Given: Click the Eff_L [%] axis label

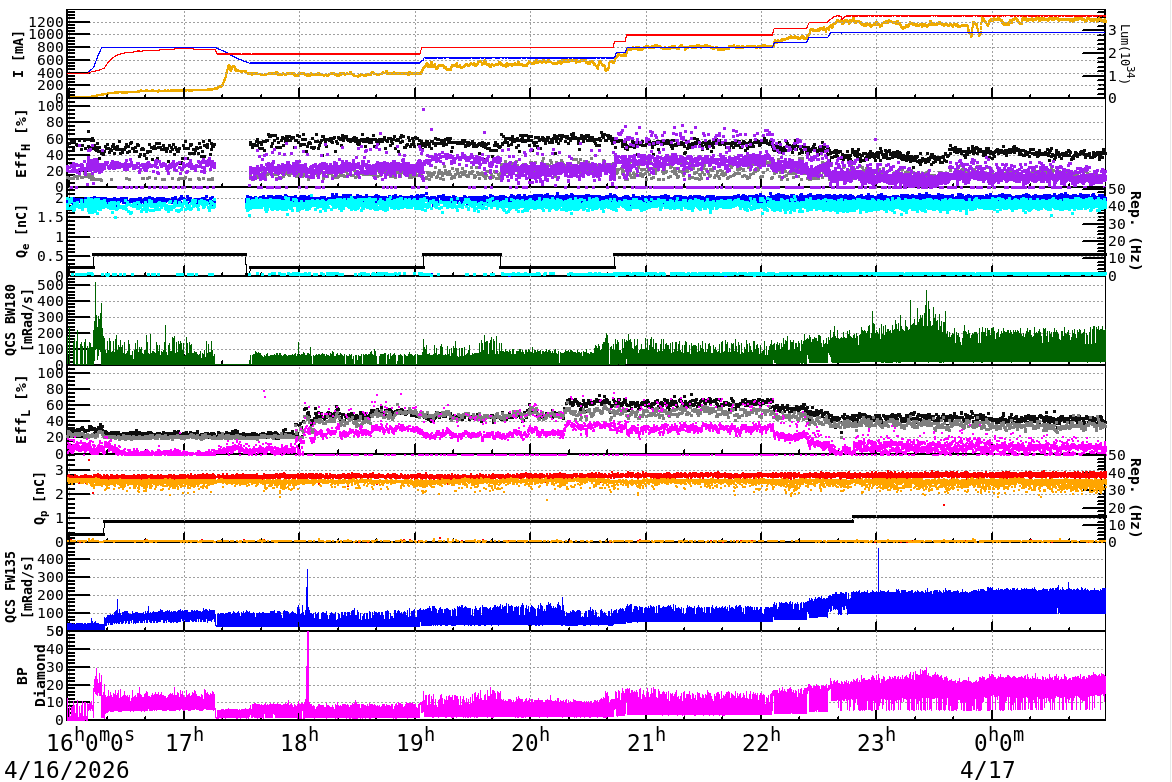Looking at the screenshot, I should (x=22, y=410).
